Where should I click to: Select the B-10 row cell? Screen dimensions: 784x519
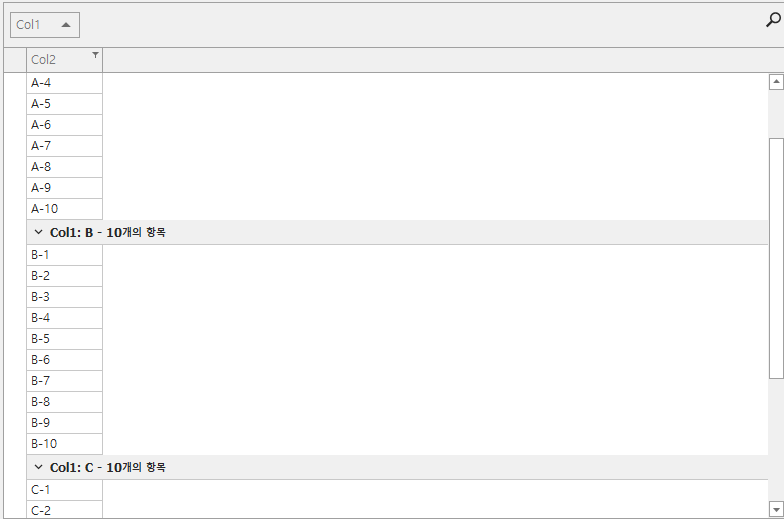[64, 444]
